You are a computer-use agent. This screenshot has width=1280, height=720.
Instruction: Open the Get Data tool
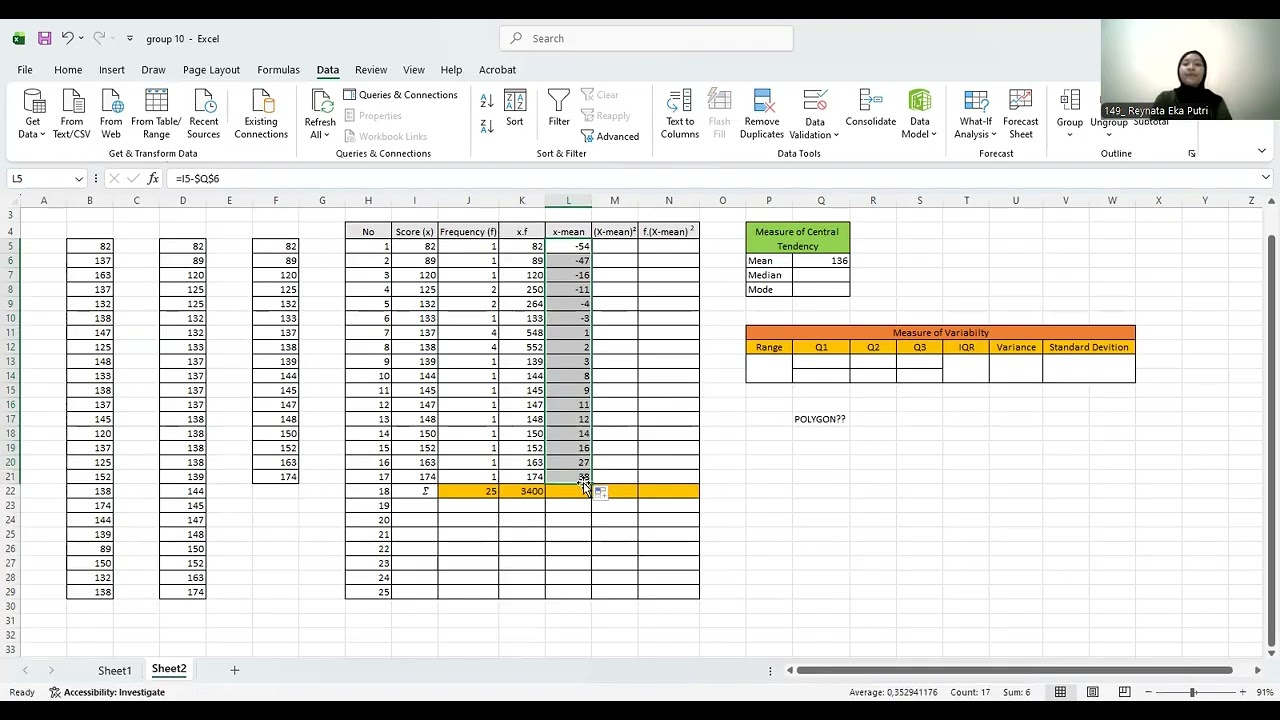coord(32,114)
